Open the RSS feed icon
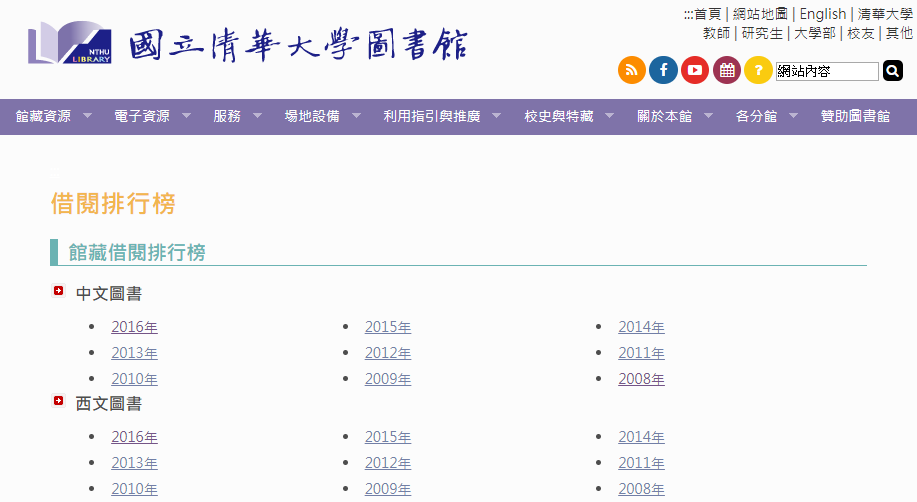This screenshot has height=502, width=917. coord(632,70)
